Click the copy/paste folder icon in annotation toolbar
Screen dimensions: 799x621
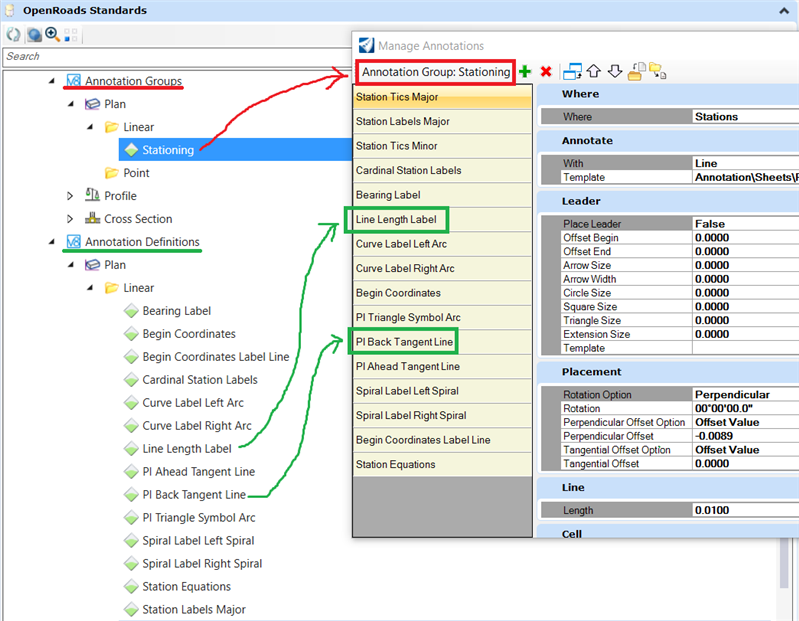(x=636, y=71)
